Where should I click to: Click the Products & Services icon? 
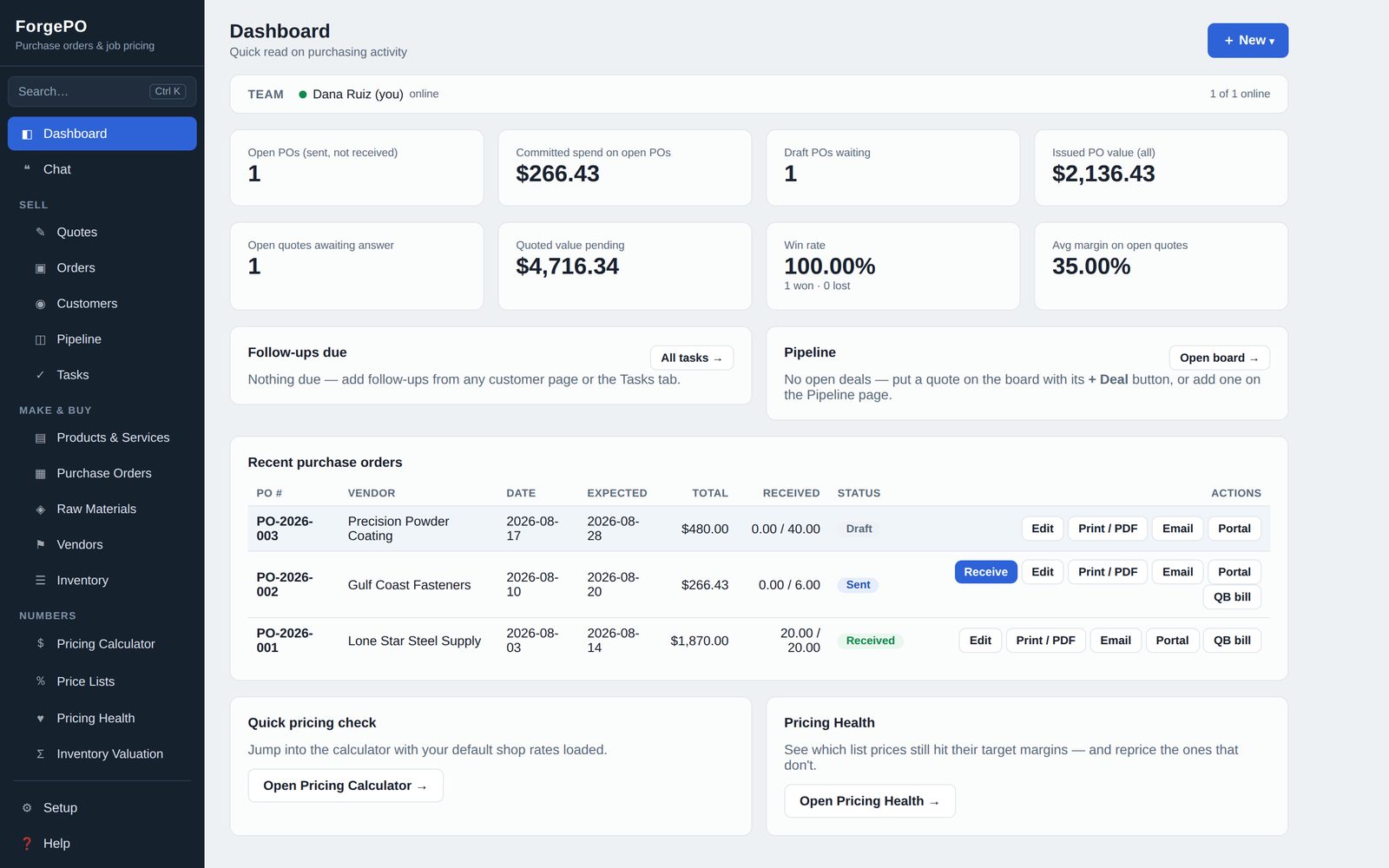[x=40, y=437]
